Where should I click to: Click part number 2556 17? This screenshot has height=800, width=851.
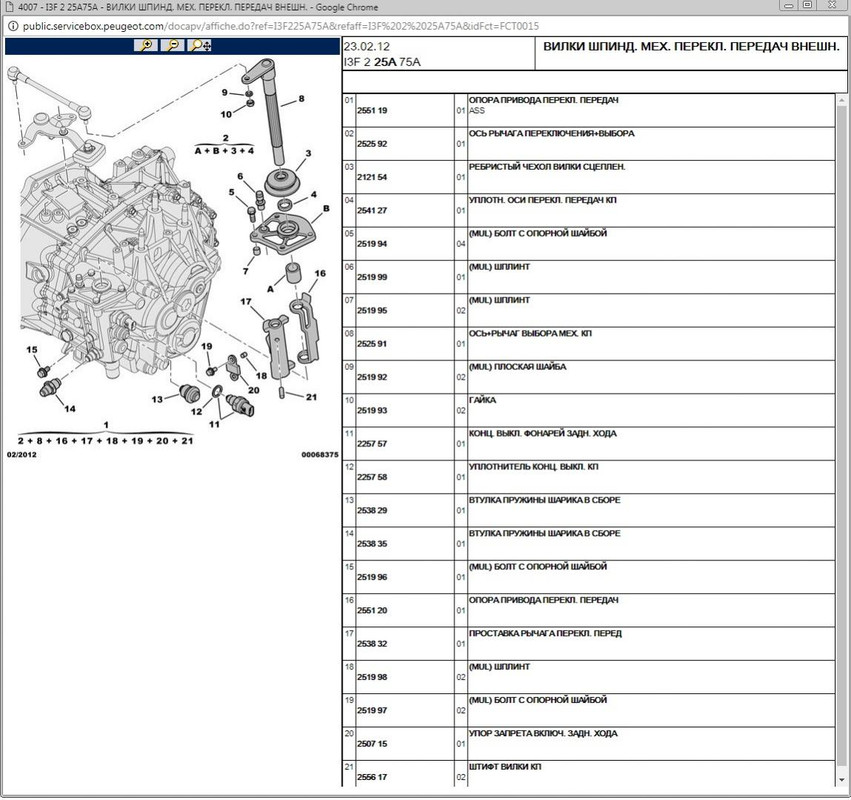(372, 777)
